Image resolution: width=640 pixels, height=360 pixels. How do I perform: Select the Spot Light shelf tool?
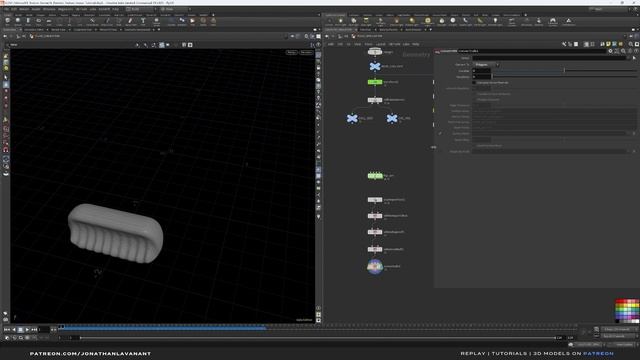[x=353, y=21]
